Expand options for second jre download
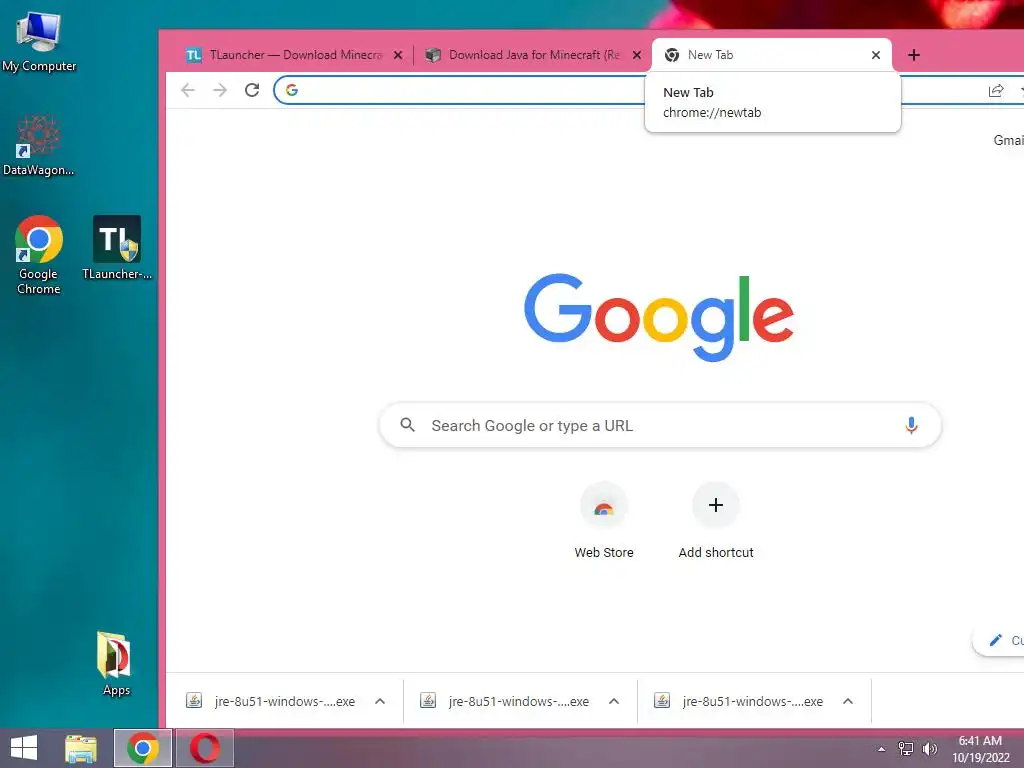1024x768 pixels. tap(614, 701)
